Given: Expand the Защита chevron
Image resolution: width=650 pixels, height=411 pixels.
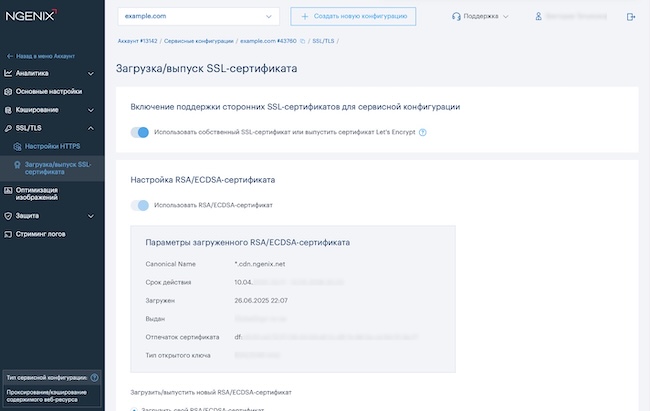Looking at the screenshot, I should (x=91, y=216).
